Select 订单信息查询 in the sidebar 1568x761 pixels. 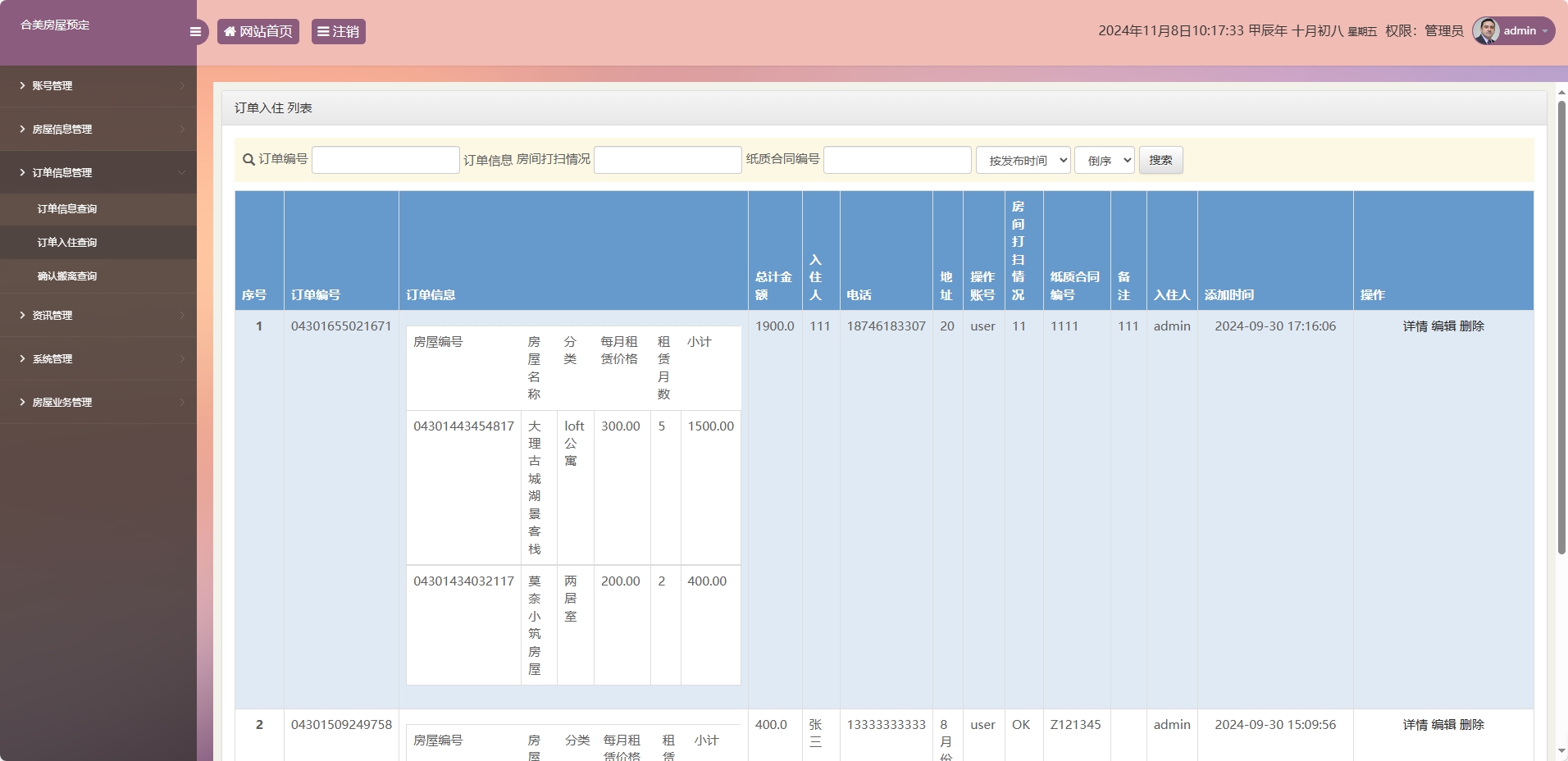[x=98, y=209]
